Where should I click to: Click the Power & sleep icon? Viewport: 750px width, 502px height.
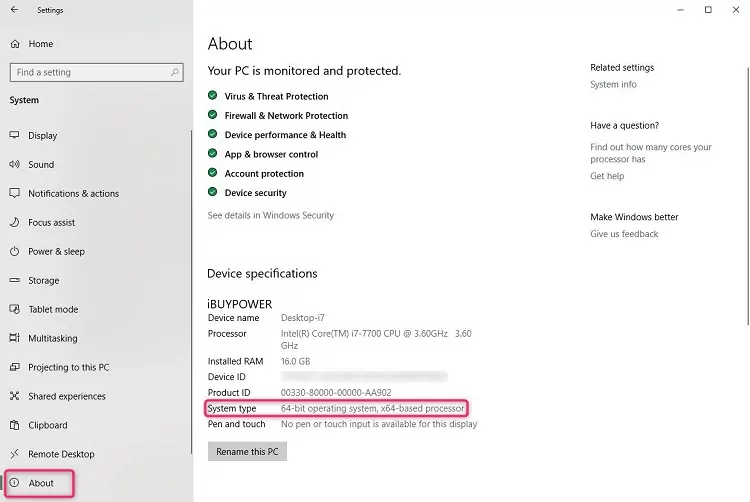click(14, 251)
